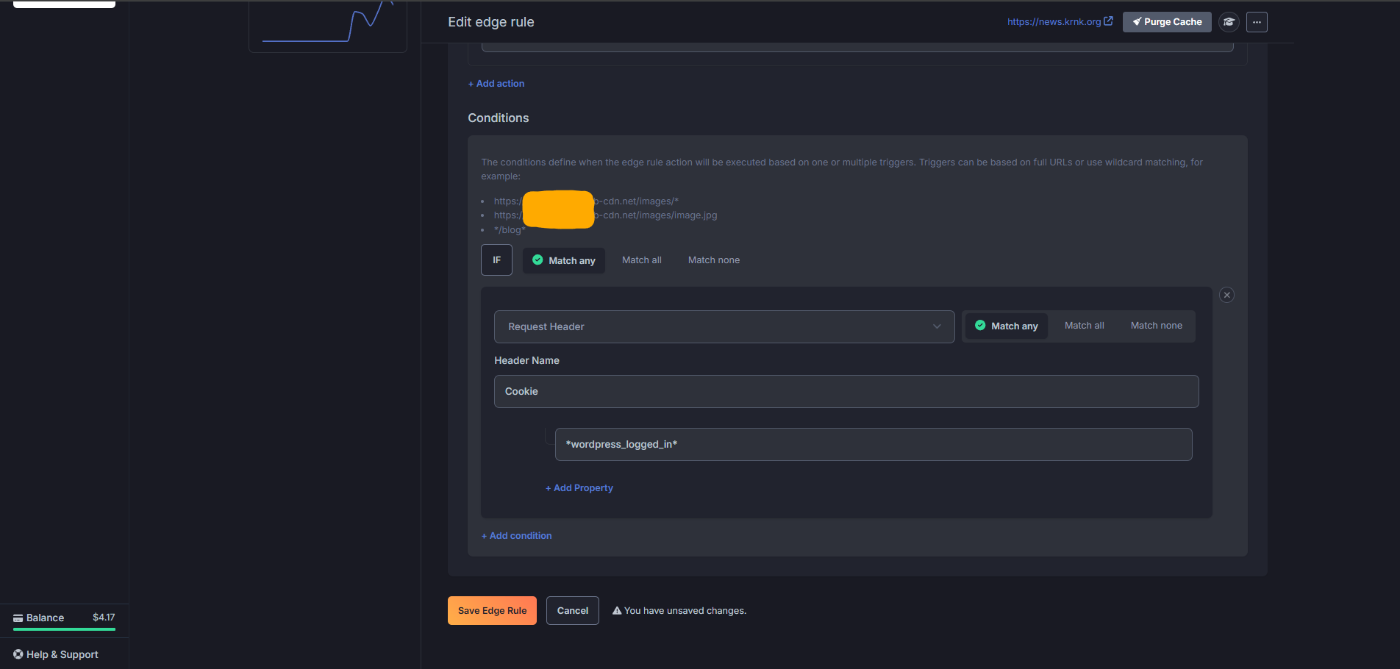Viewport: 1400px width, 669px height.
Task: Click the Cookie header name field
Action: 846,392
